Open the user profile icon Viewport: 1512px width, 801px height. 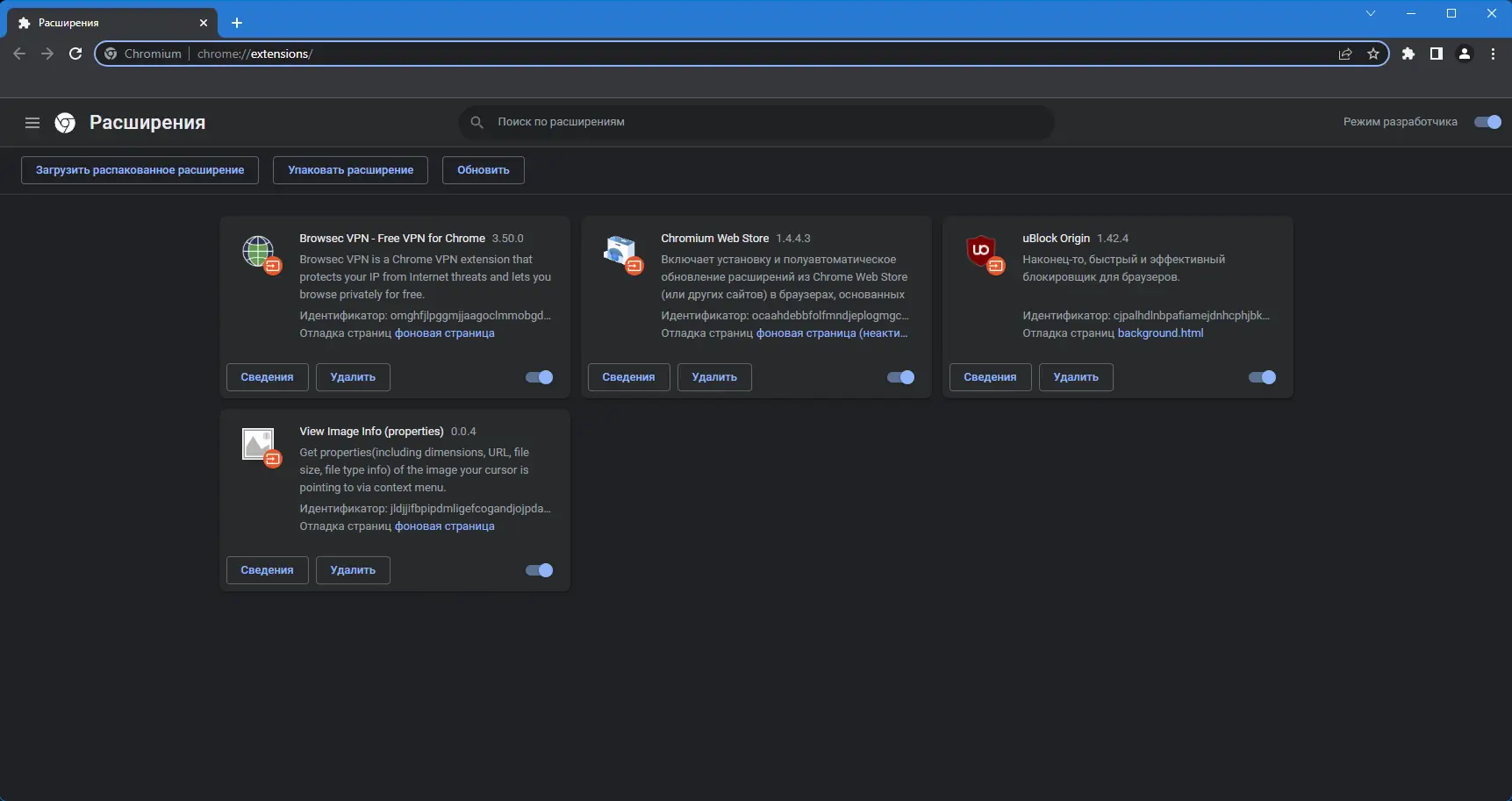pos(1465,54)
